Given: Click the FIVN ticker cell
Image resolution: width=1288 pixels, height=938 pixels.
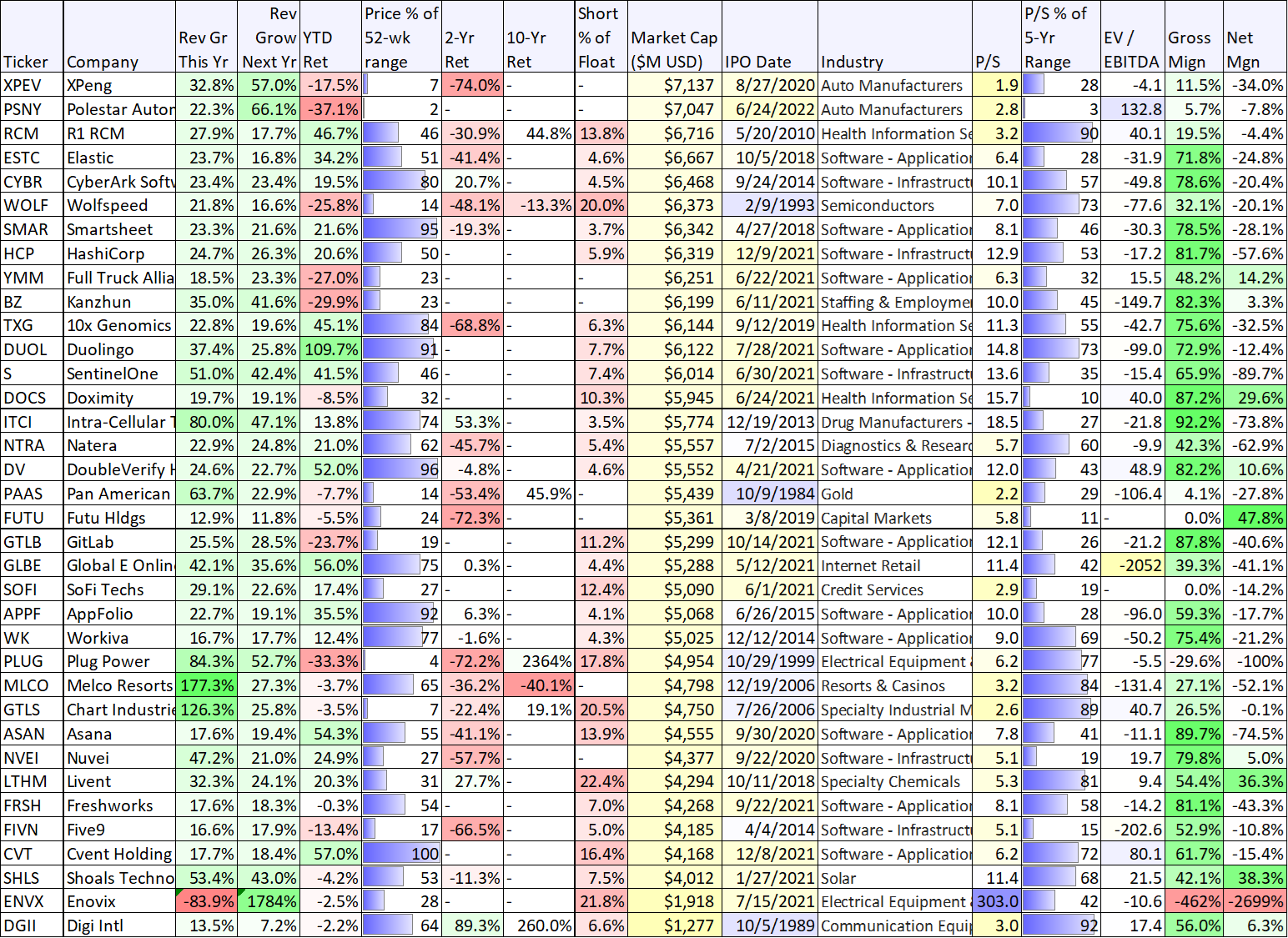Looking at the screenshot, I should [x=32, y=830].
